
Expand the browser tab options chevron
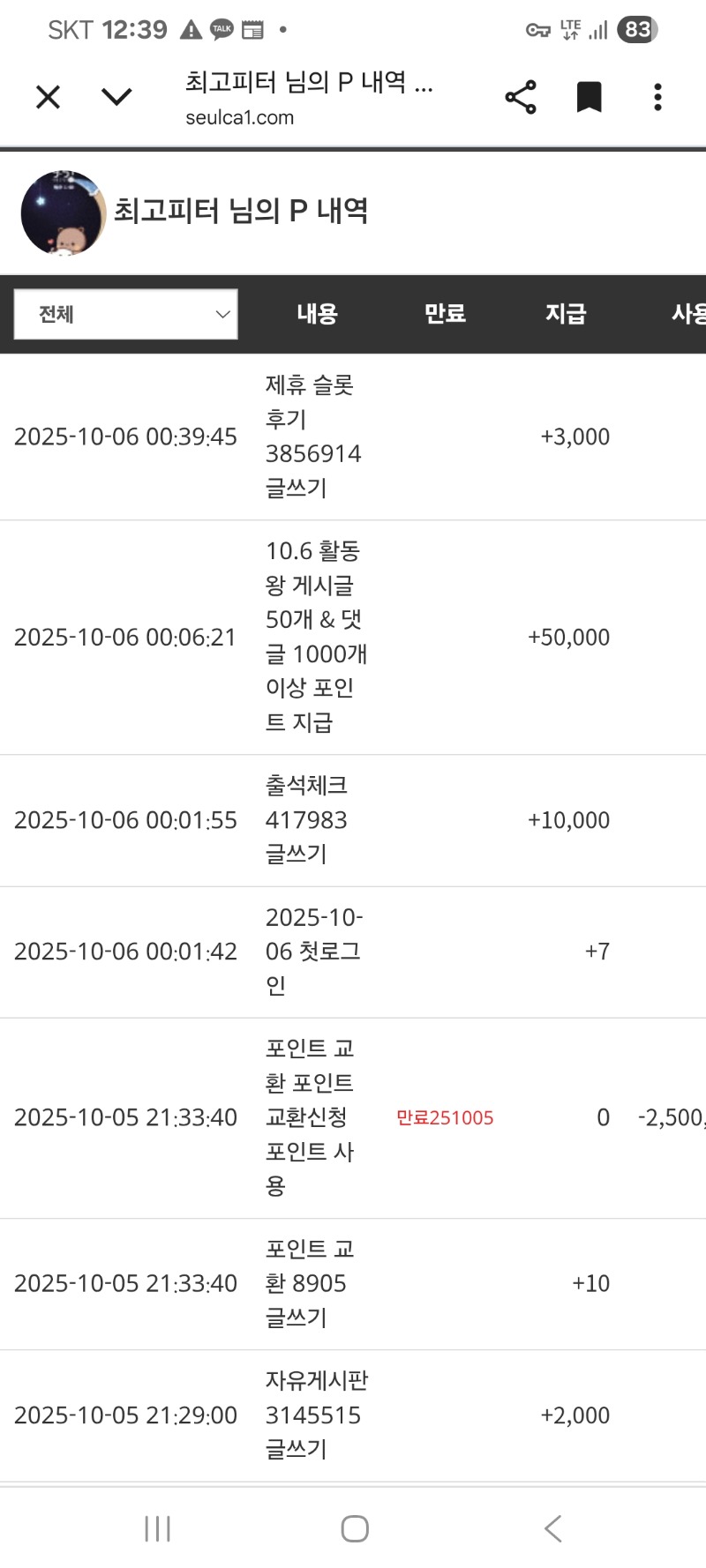click(x=116, y=96)
